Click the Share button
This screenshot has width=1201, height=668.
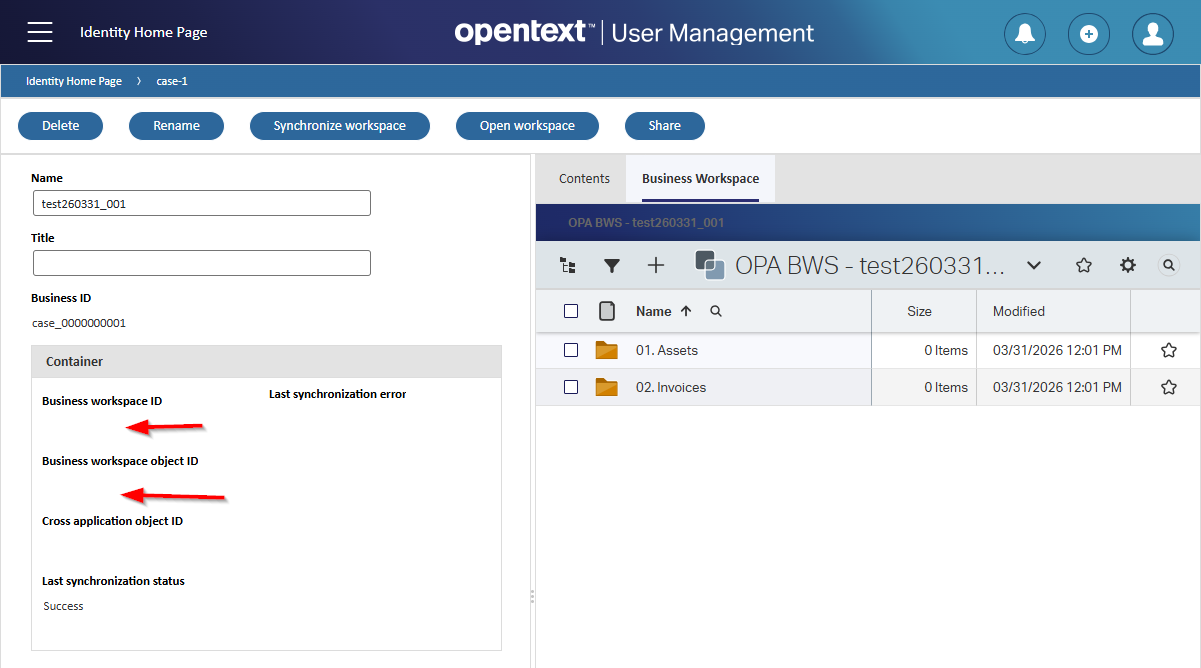coord(665,126)
